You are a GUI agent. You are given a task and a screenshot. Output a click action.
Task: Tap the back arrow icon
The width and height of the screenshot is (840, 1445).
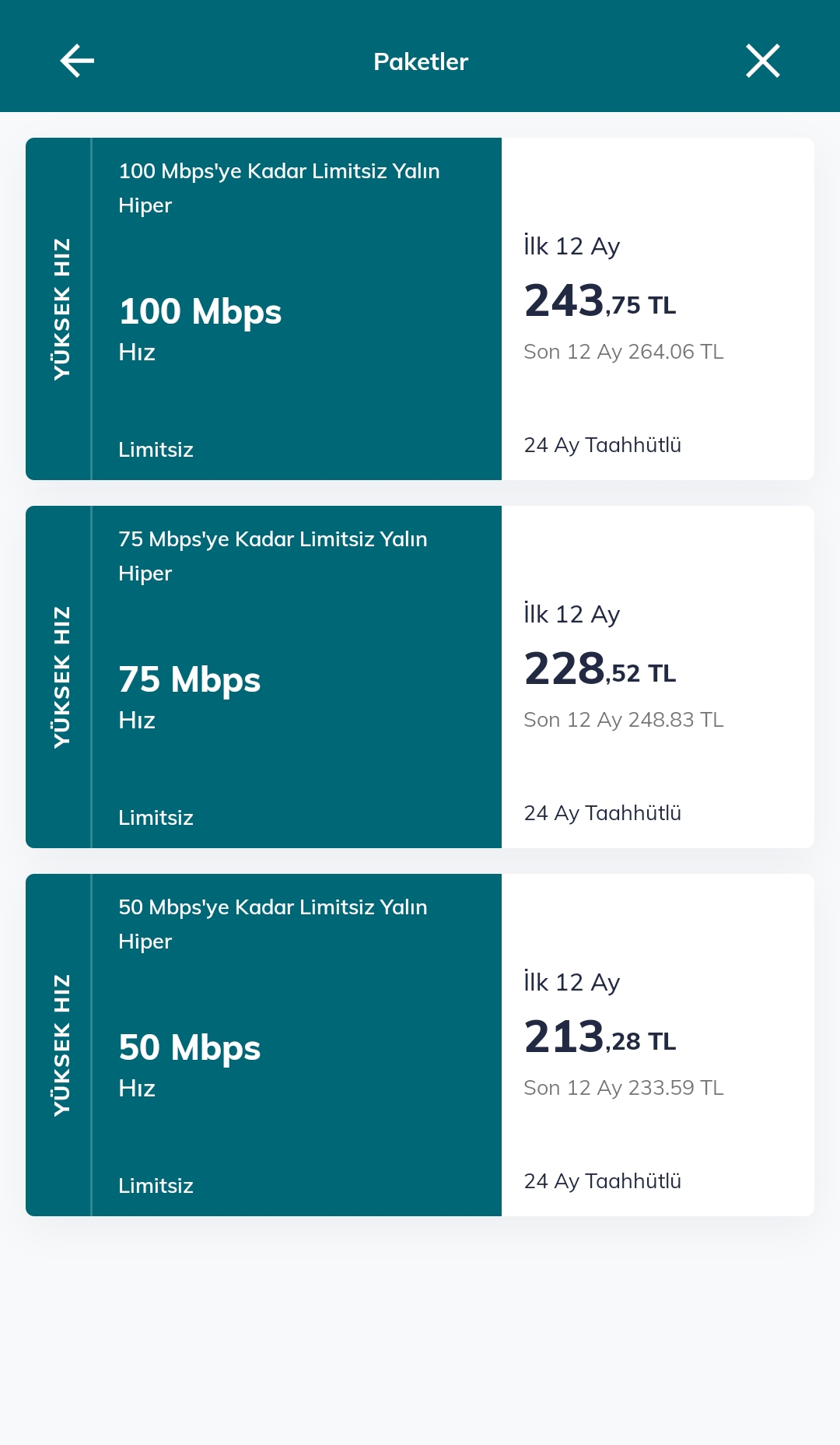click(x=77, y=61)
